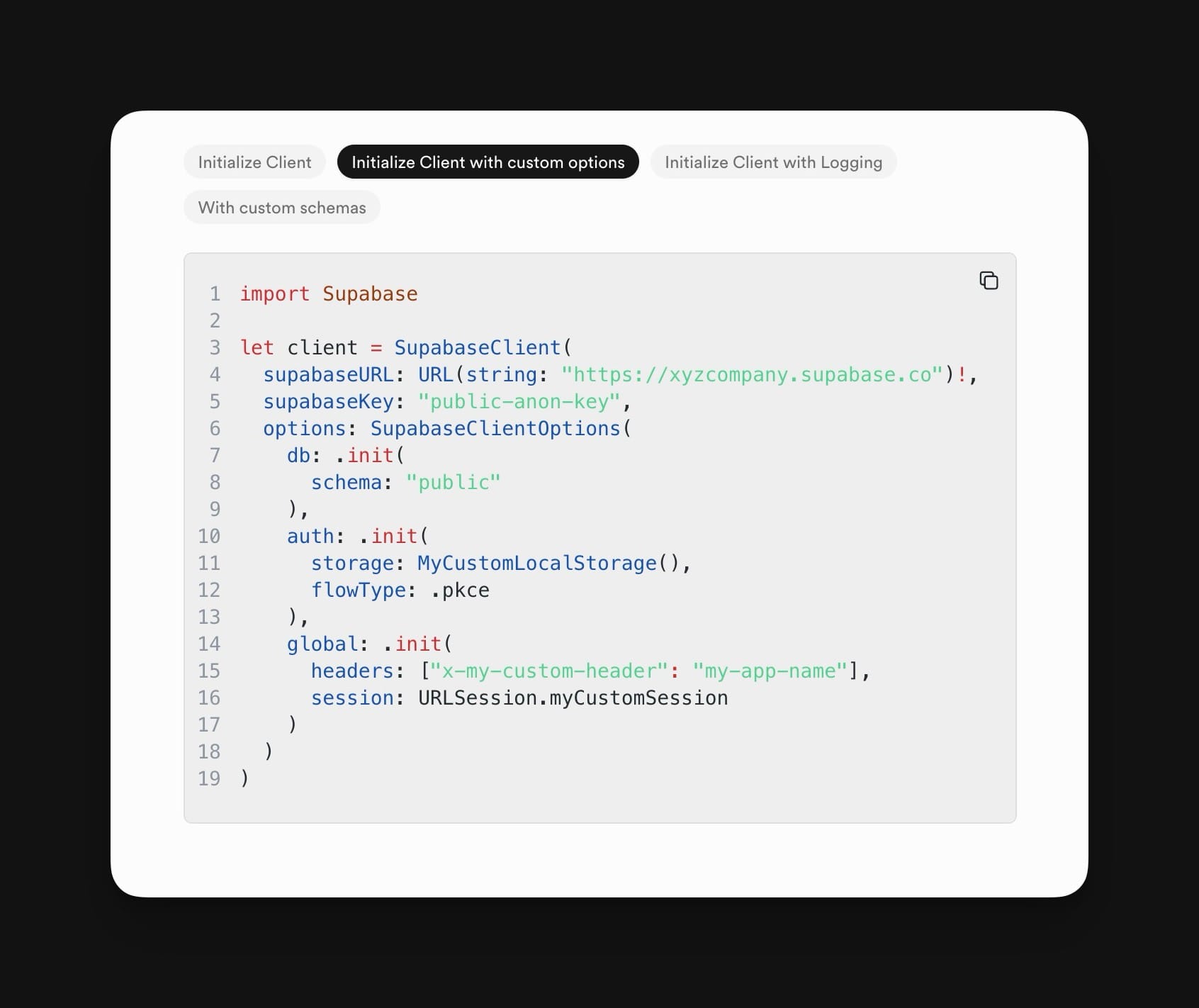Click the 'supabaseURL:' parameter label

point(334,374)
